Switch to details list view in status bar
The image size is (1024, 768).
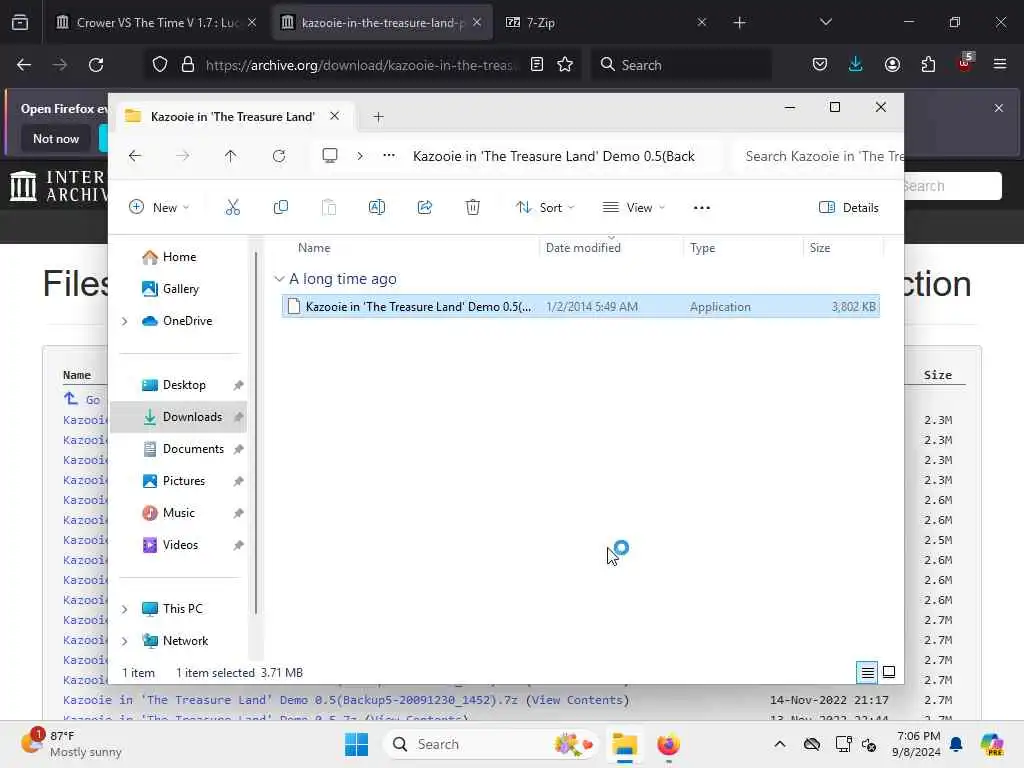867,672
